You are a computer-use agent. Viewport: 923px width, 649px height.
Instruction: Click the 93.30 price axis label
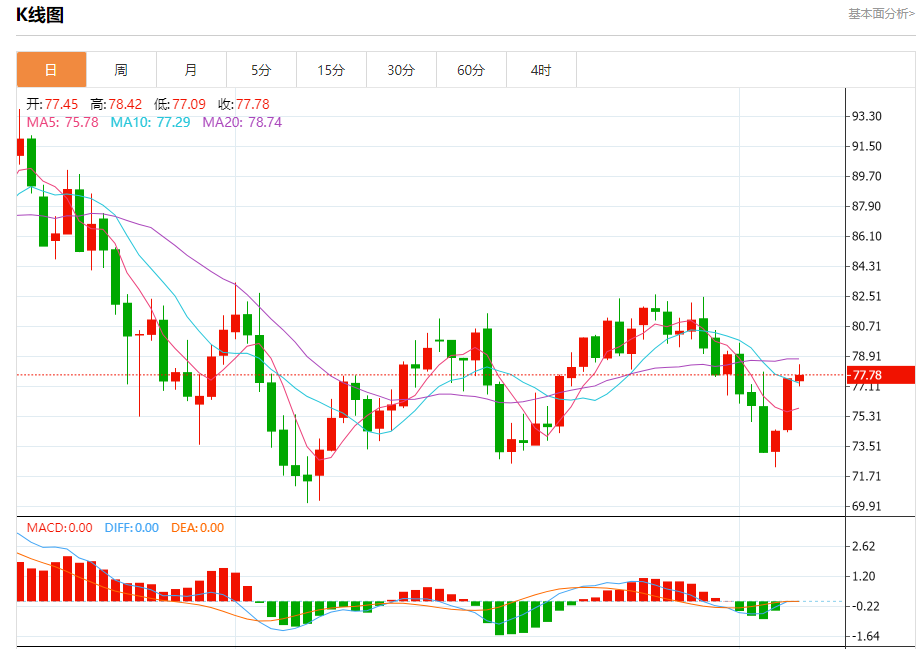click(866, 116)
